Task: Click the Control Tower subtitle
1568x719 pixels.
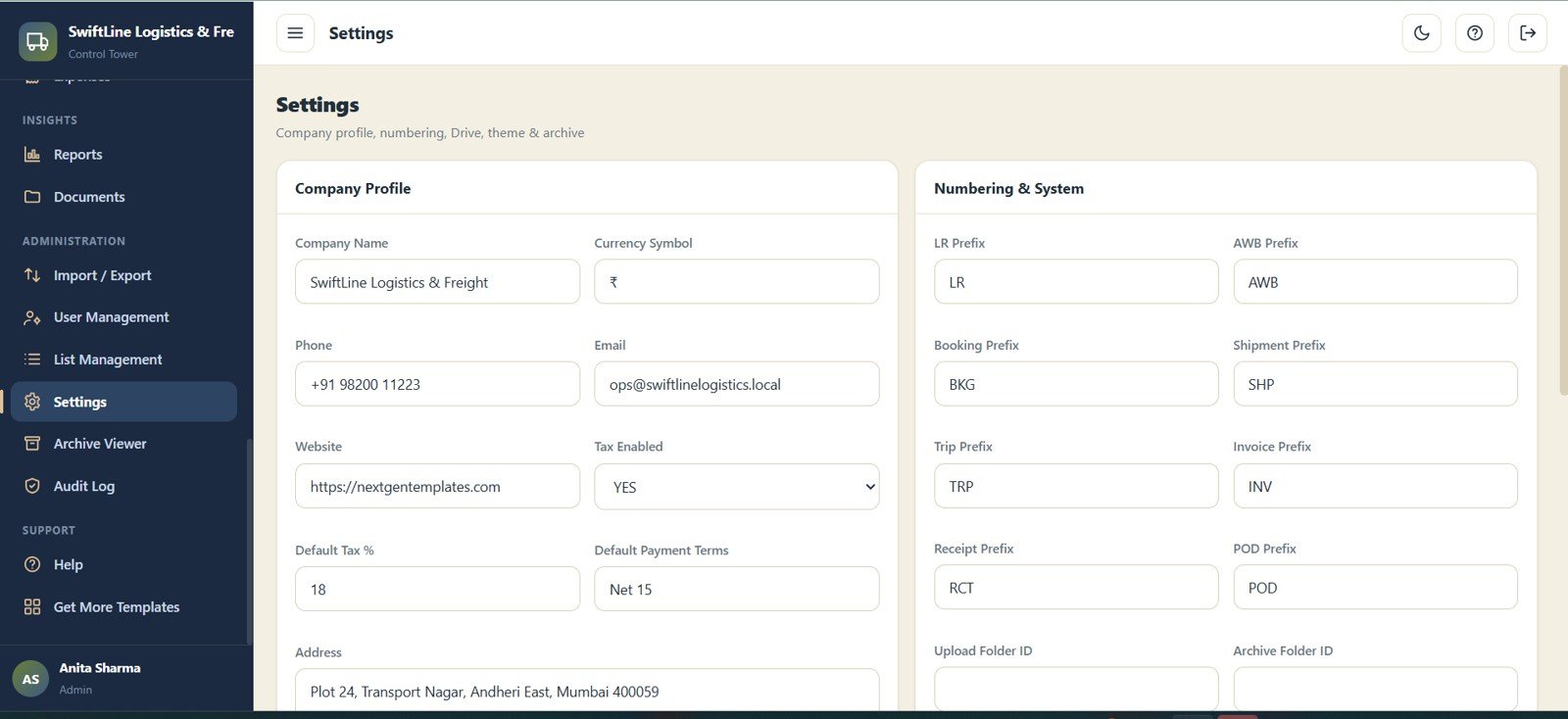Action: click(103, 54)
